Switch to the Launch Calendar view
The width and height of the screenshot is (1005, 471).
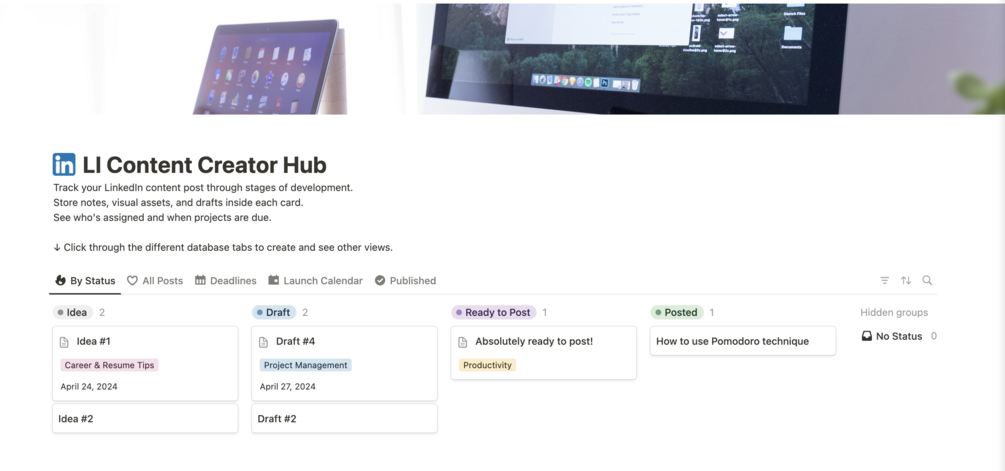click(x=315, y=281)
